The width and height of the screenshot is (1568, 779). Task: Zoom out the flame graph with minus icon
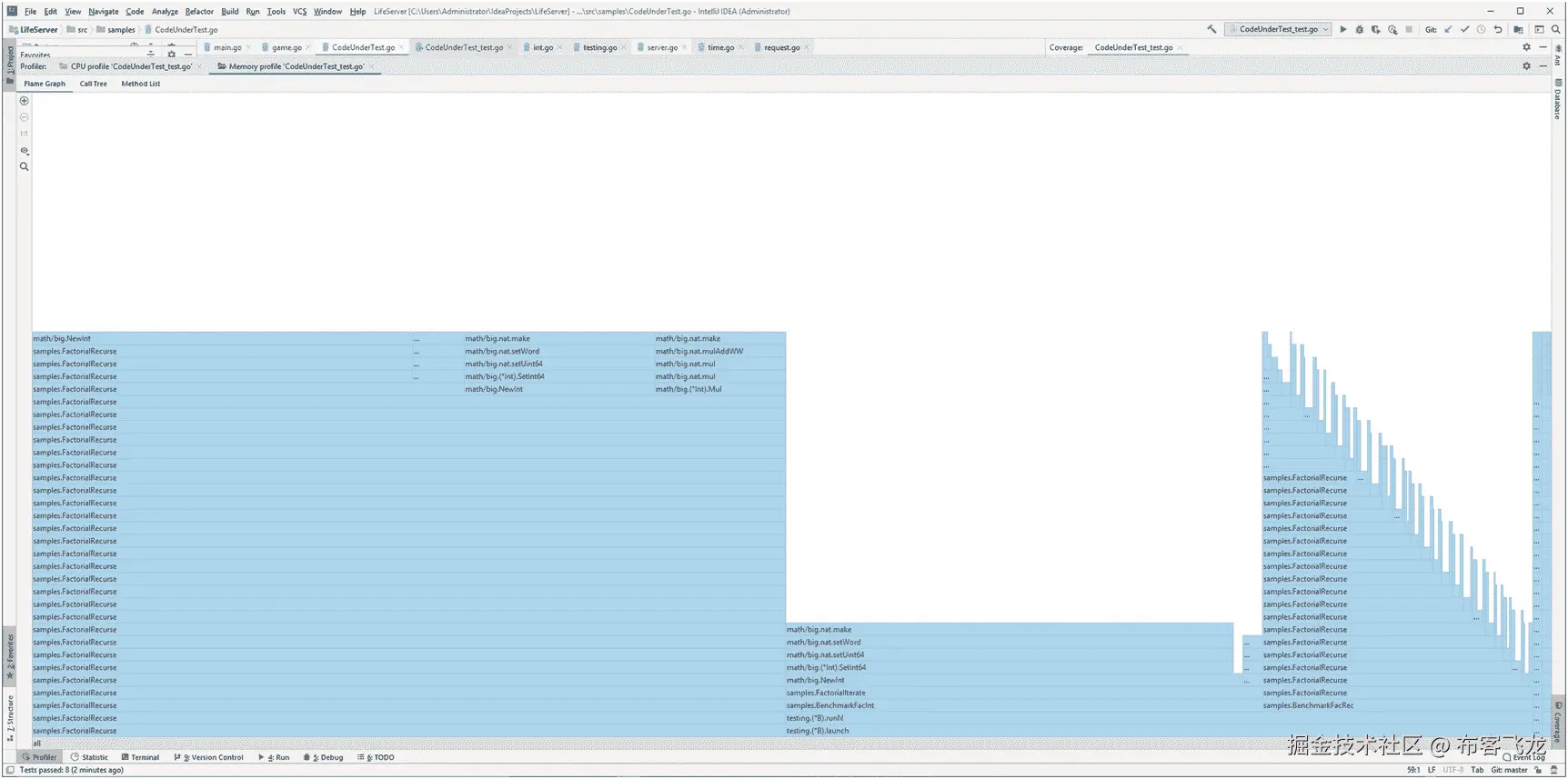pyautogui.click(x=25, y=117)
